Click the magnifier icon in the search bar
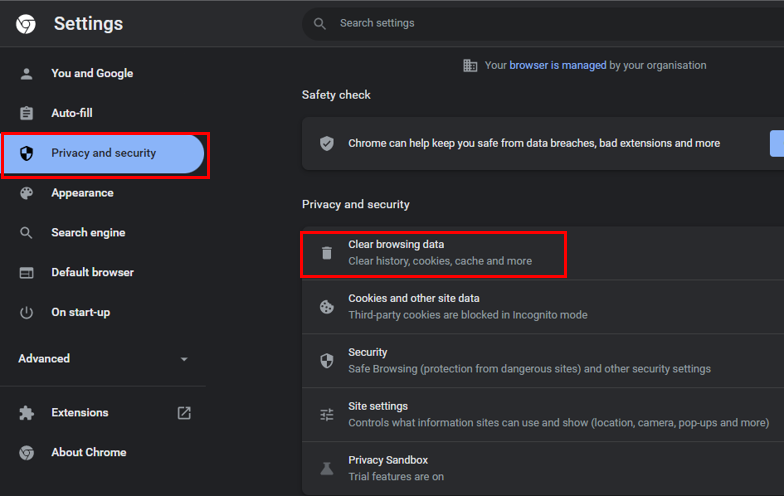The height and width of the screenshot is (498, 784). click(x=320, y=24)
